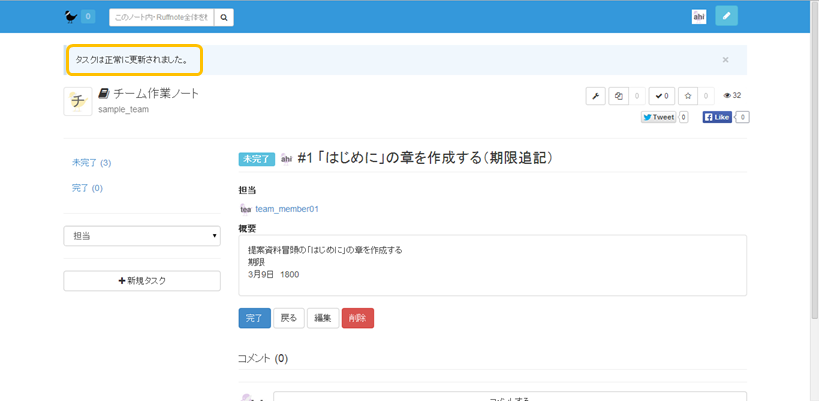Show 完了 (0) completed tasks
Viewport: 819px width, 401px height.
coord(87,188)
